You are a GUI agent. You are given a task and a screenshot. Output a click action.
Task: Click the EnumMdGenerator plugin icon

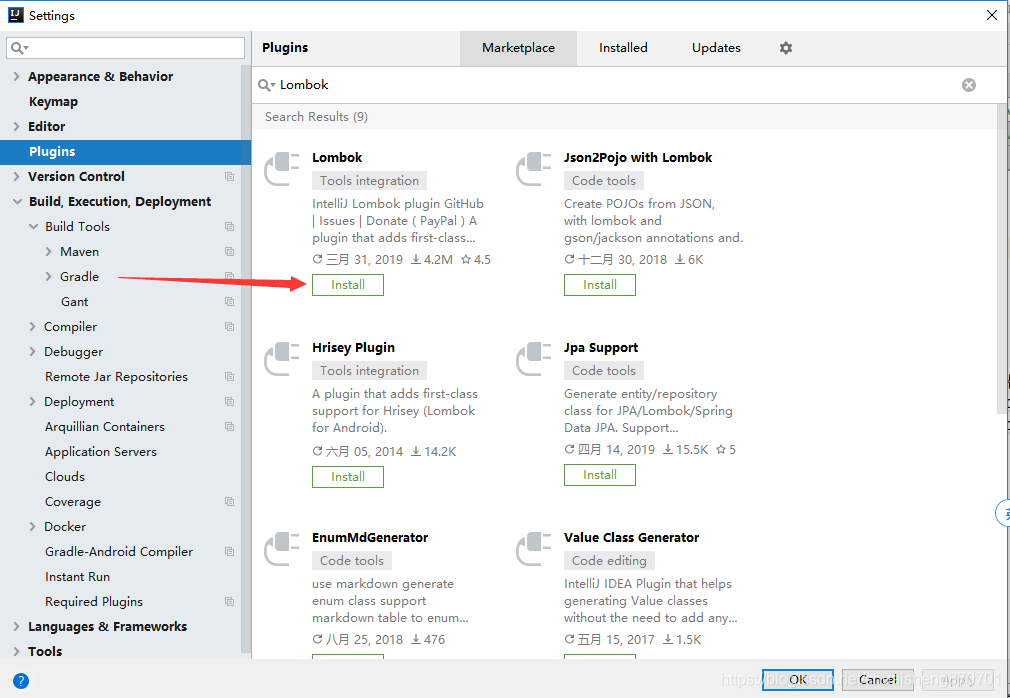click(x=282, y=549)
